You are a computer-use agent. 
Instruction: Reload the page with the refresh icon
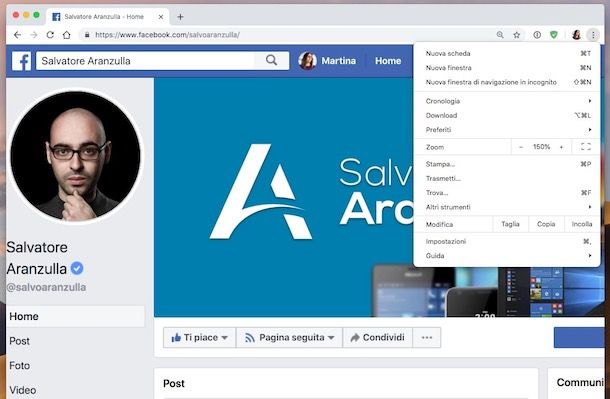(x=50, y=35)
